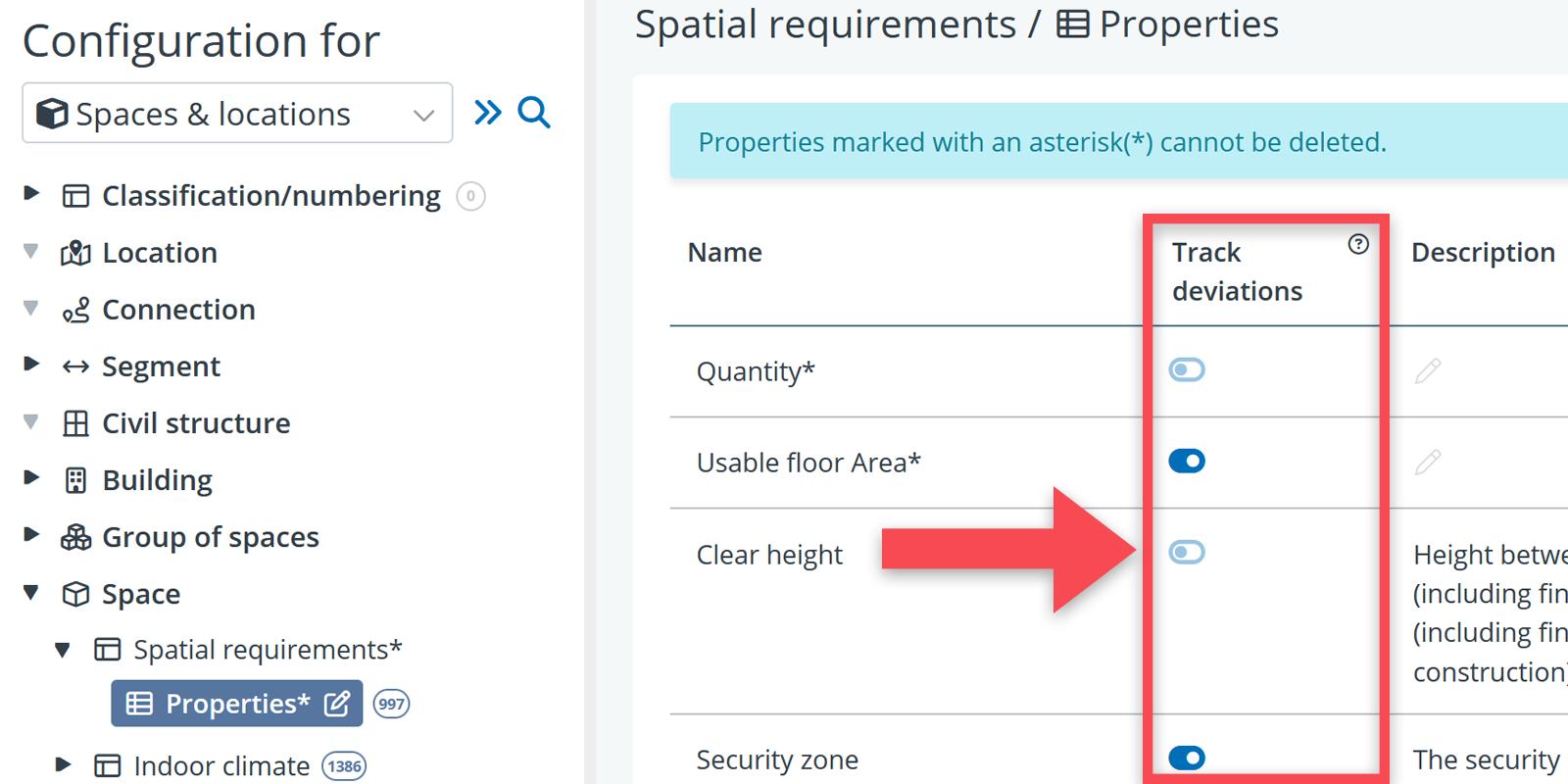Click the edit icon on Properties item

coord(337,704)
